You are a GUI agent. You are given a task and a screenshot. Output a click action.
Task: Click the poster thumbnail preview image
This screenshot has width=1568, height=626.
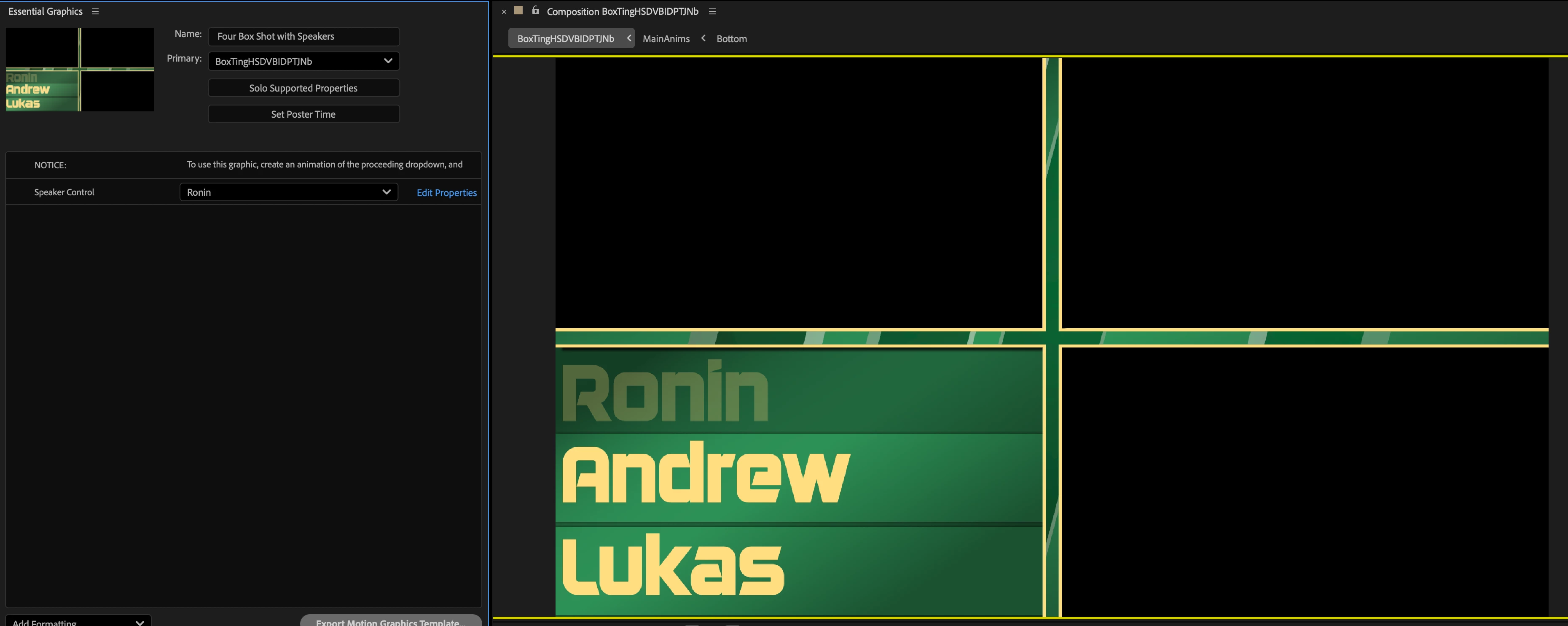pyautogui.click(x=80, y=69)
